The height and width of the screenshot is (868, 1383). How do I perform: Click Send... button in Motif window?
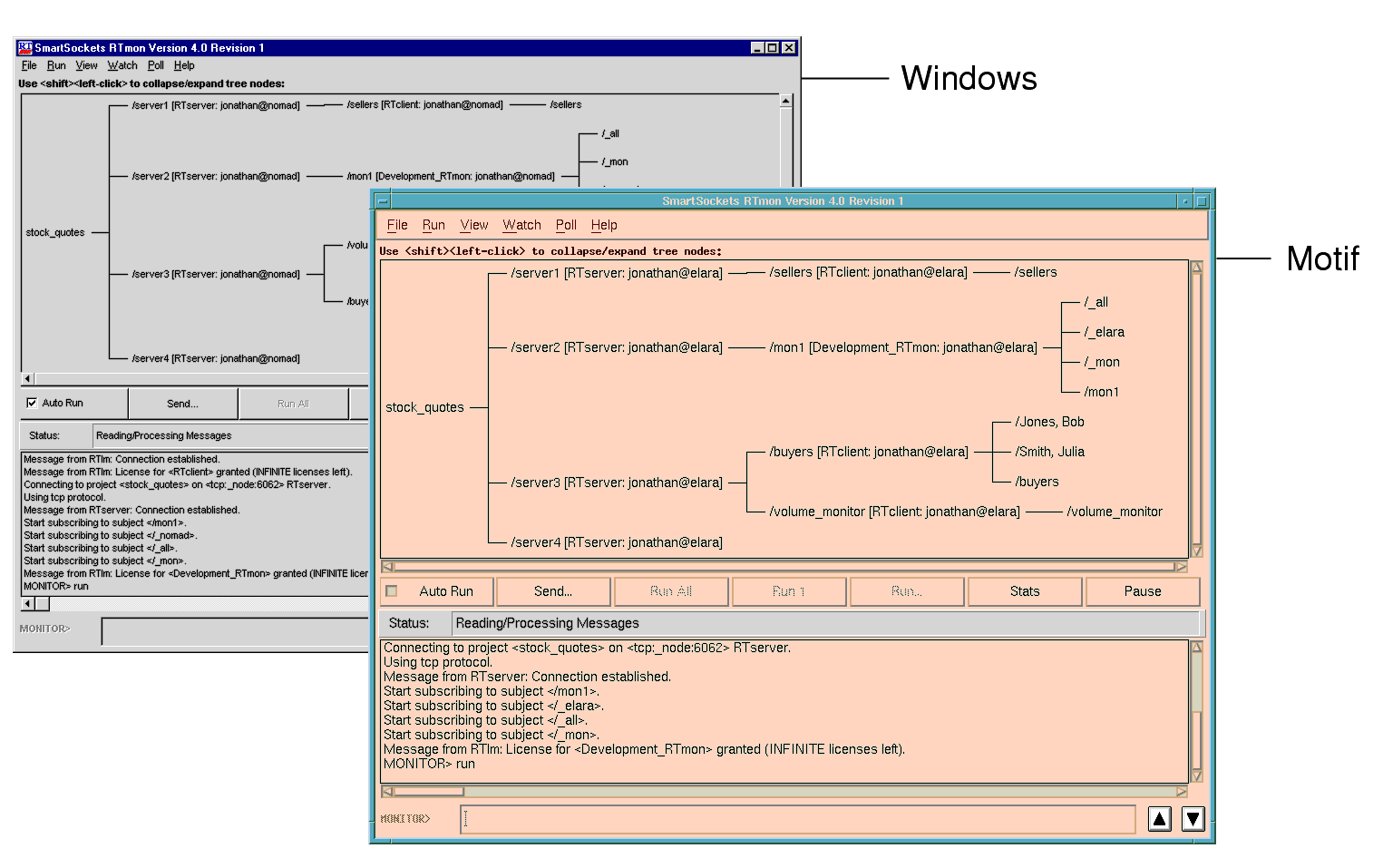[x=553, y=591]
